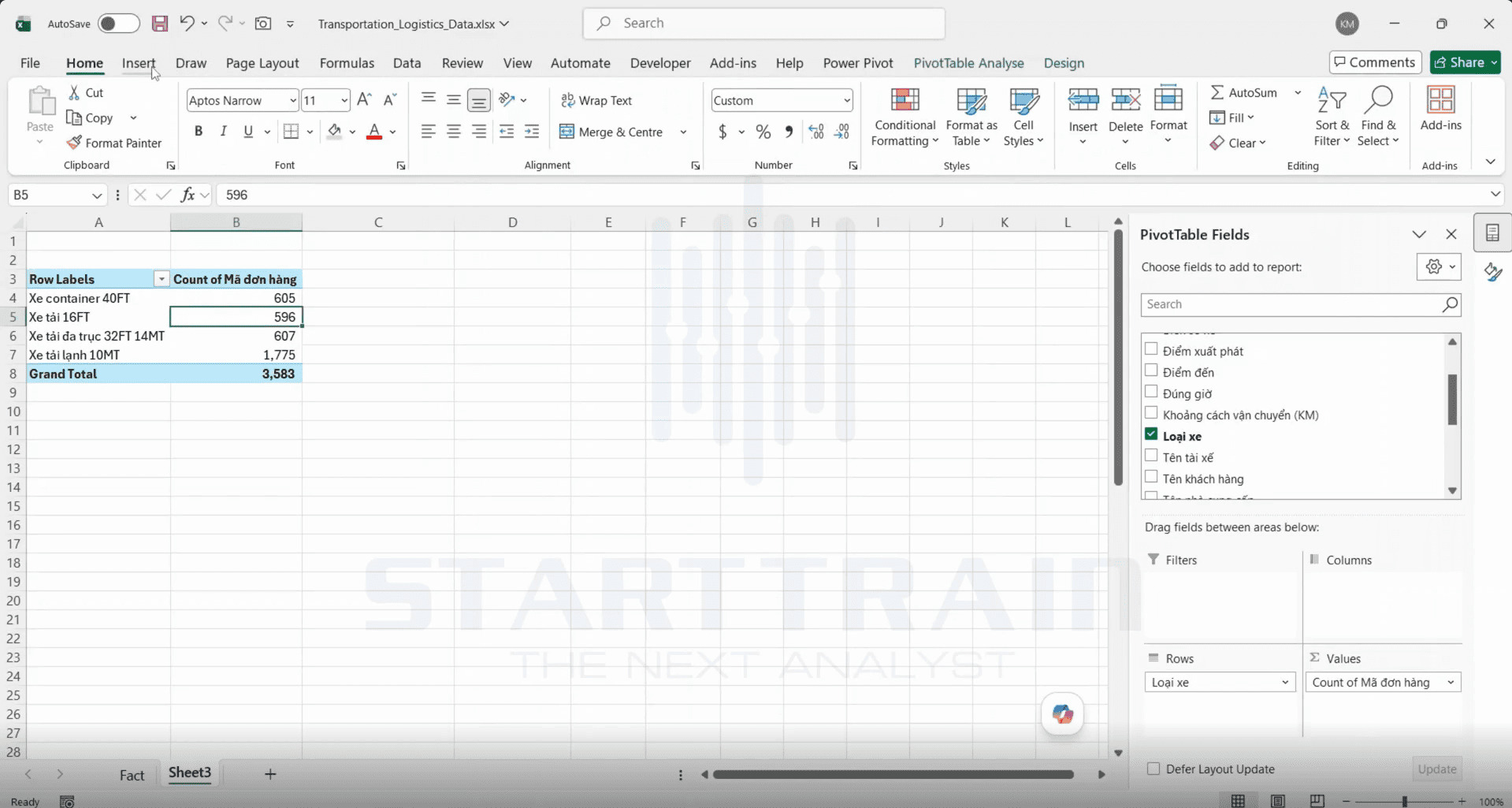This screenshot has width=1512, height=808.
Task: Check the Tên tài xế field
Action: pyautogui.click(x=1152, y=456)
